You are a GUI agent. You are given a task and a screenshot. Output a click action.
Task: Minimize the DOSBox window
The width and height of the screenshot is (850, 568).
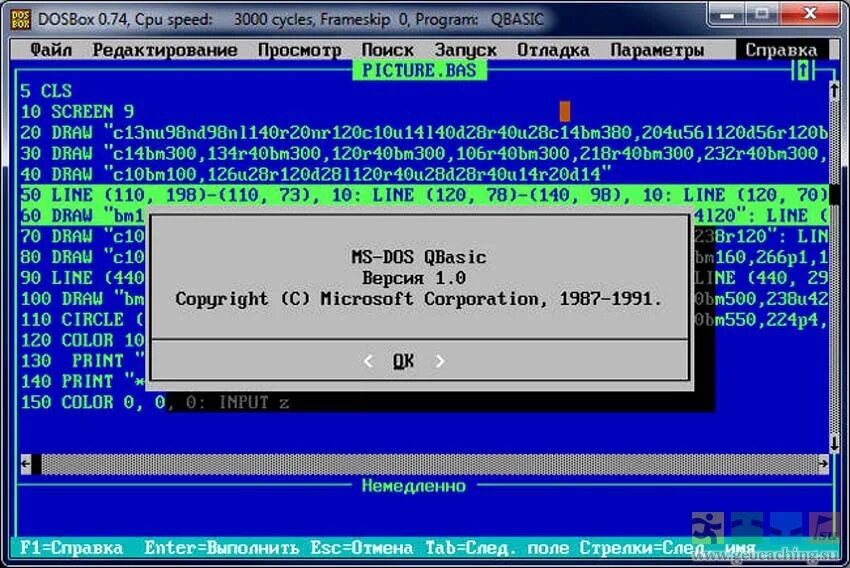726,15
